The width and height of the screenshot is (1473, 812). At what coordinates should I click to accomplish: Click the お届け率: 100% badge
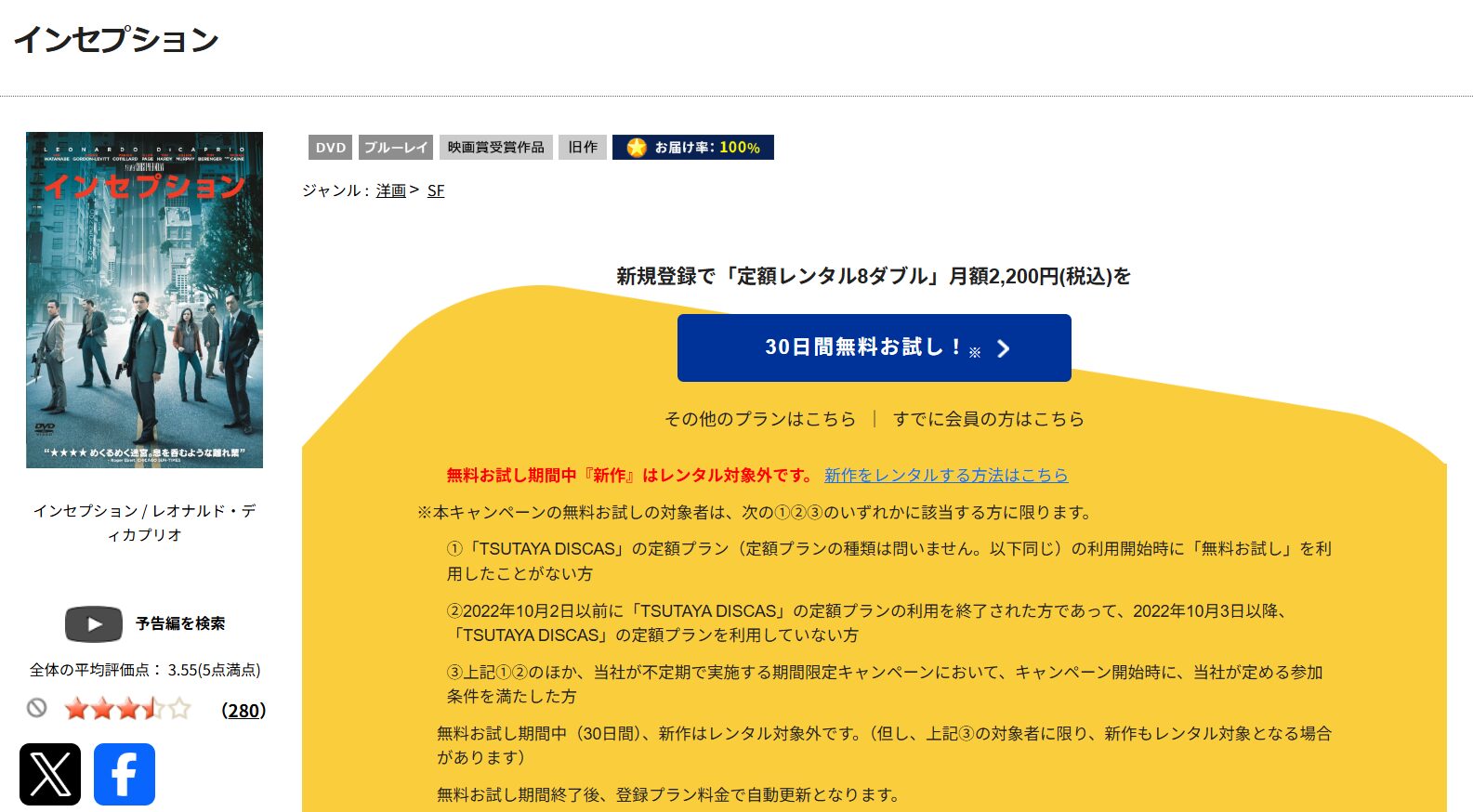click(693, 148)
